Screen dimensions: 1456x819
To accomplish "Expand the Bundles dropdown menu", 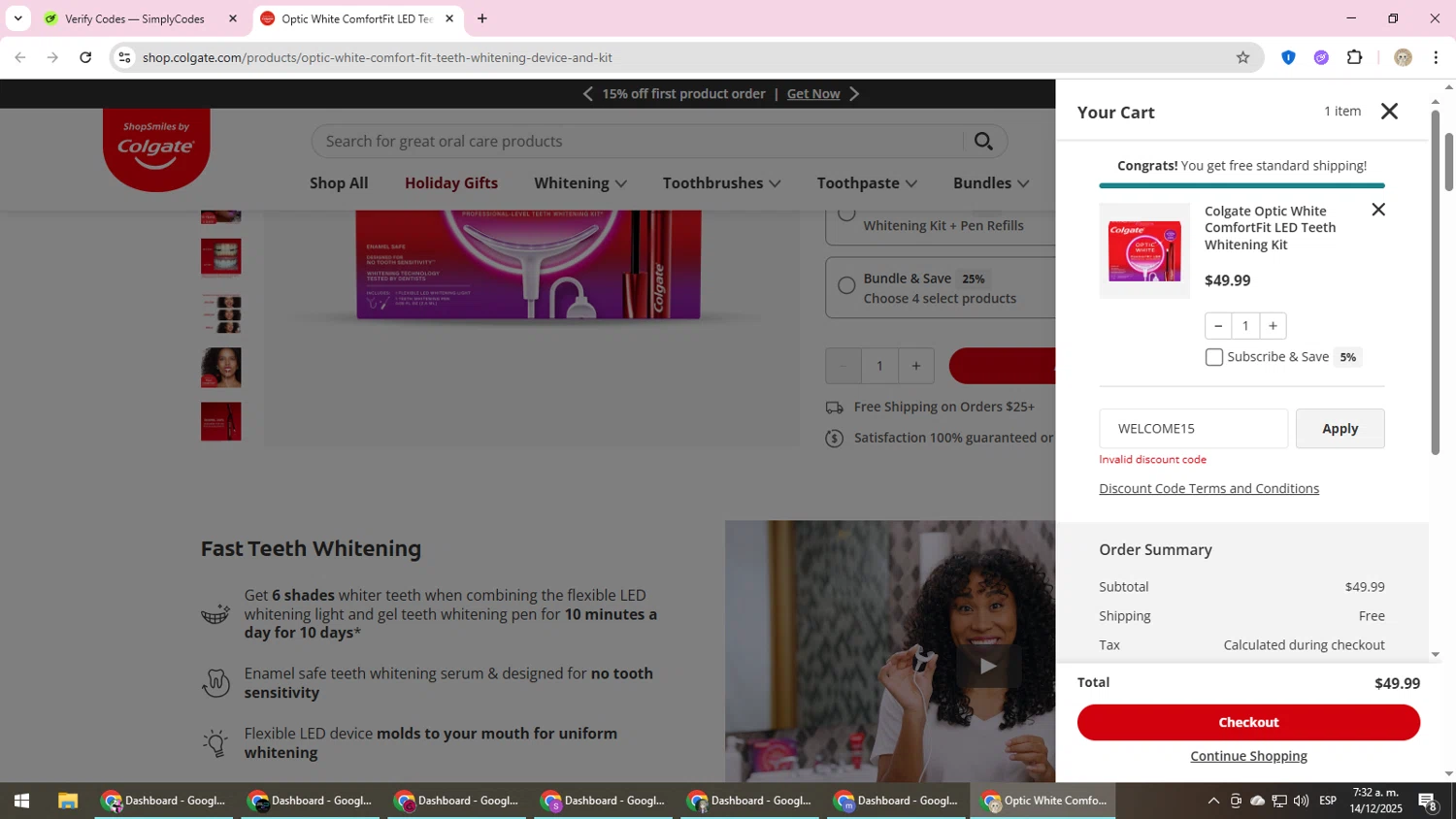I will [991, 183].
